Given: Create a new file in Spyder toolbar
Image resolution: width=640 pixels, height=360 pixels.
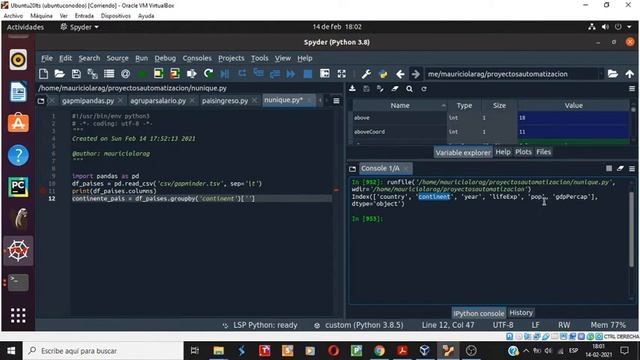Looking at the screenshot, I should click(x=43, y=74).
